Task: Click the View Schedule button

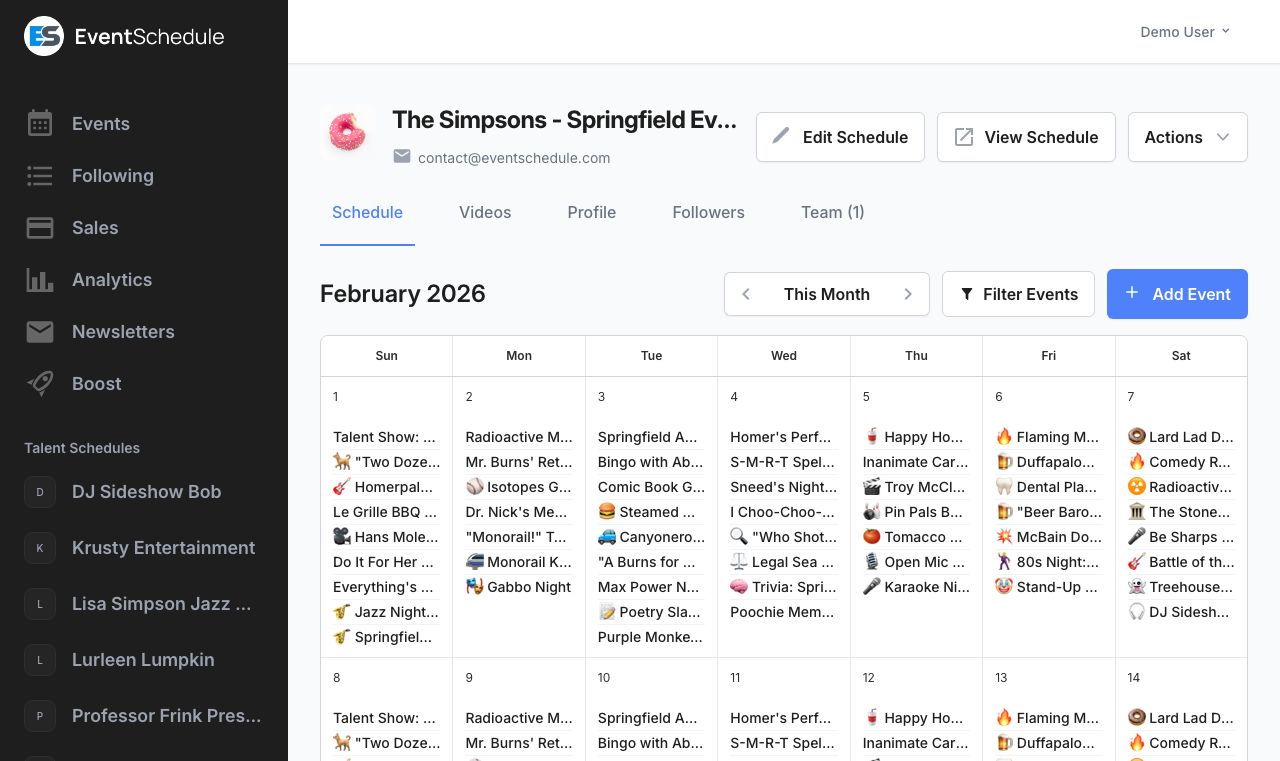Action: (x=1026, y=136)
